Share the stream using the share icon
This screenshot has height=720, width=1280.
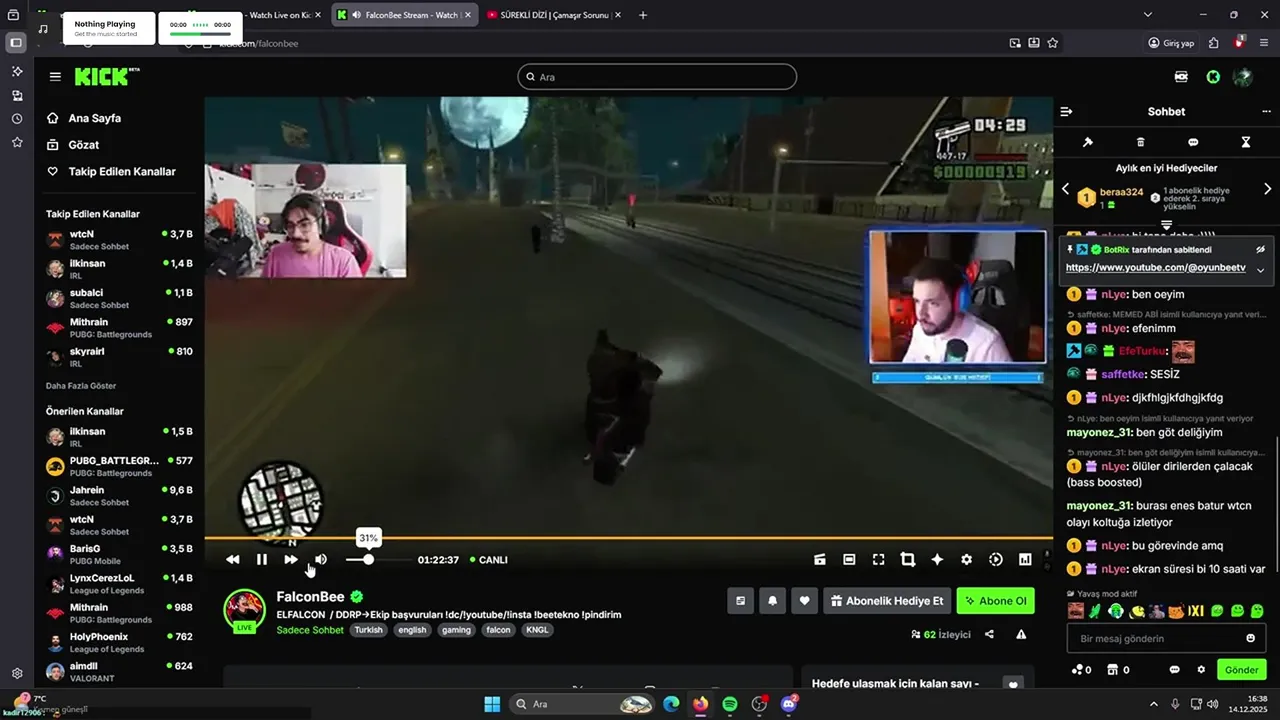(x=989, y=635)
